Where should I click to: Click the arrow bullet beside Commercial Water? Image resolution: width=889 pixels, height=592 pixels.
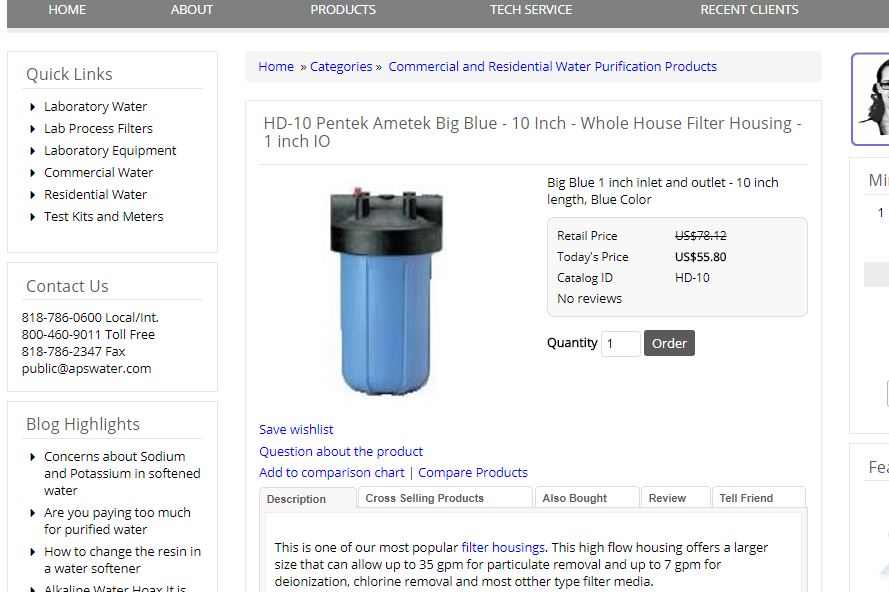[32, 173]
